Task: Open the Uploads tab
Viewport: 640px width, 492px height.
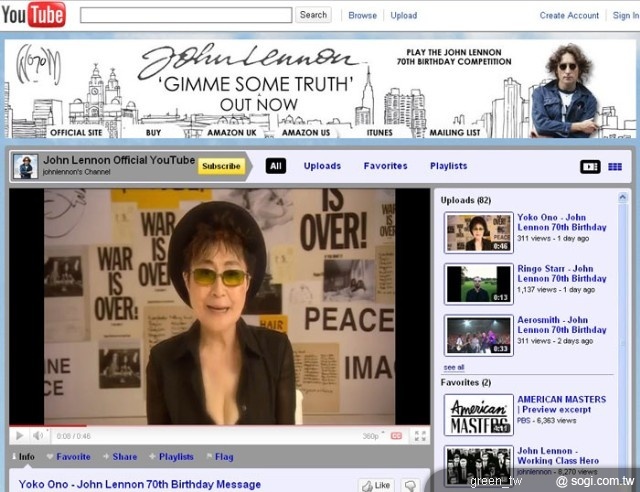Action: tap(322, 166)
